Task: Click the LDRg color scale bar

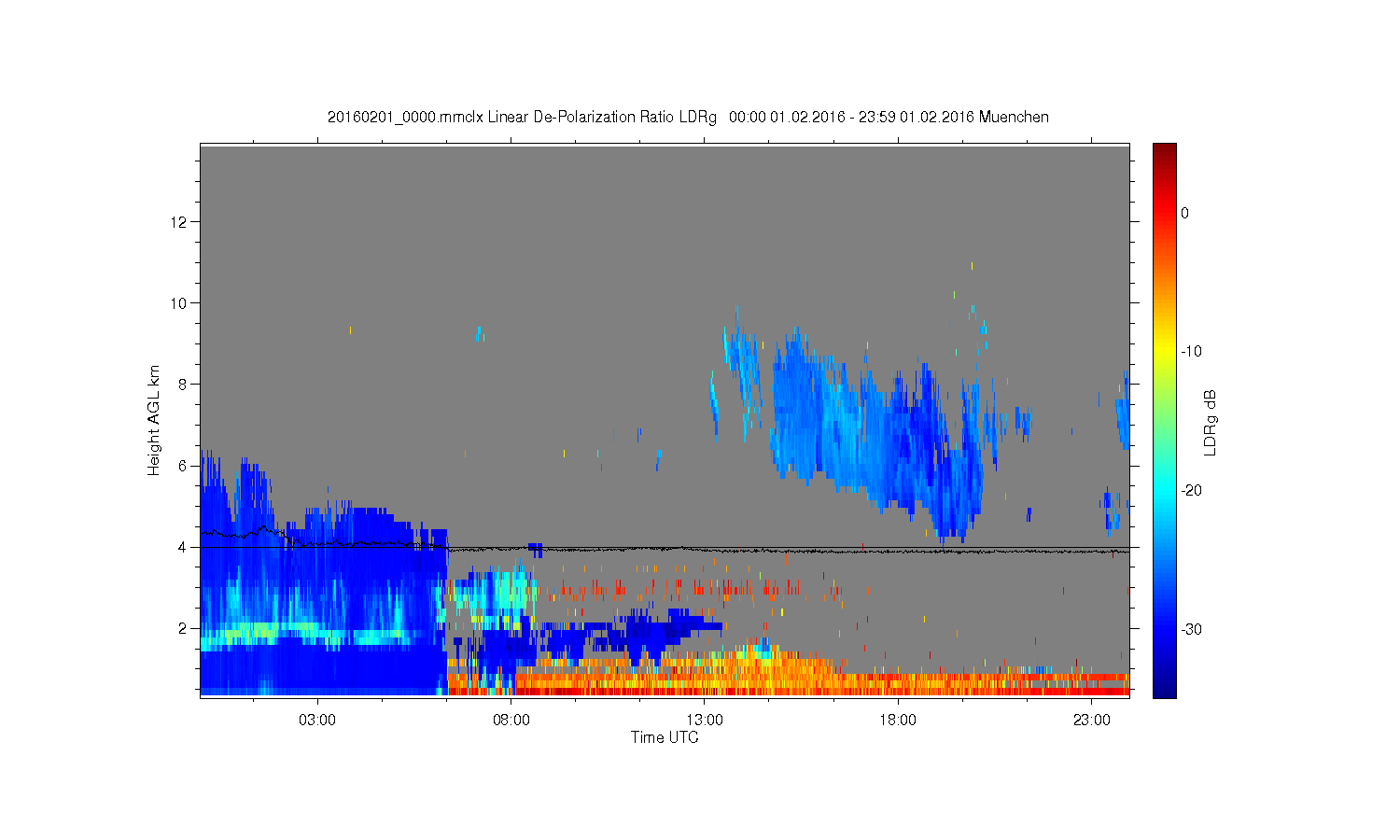Action: 1165,420
